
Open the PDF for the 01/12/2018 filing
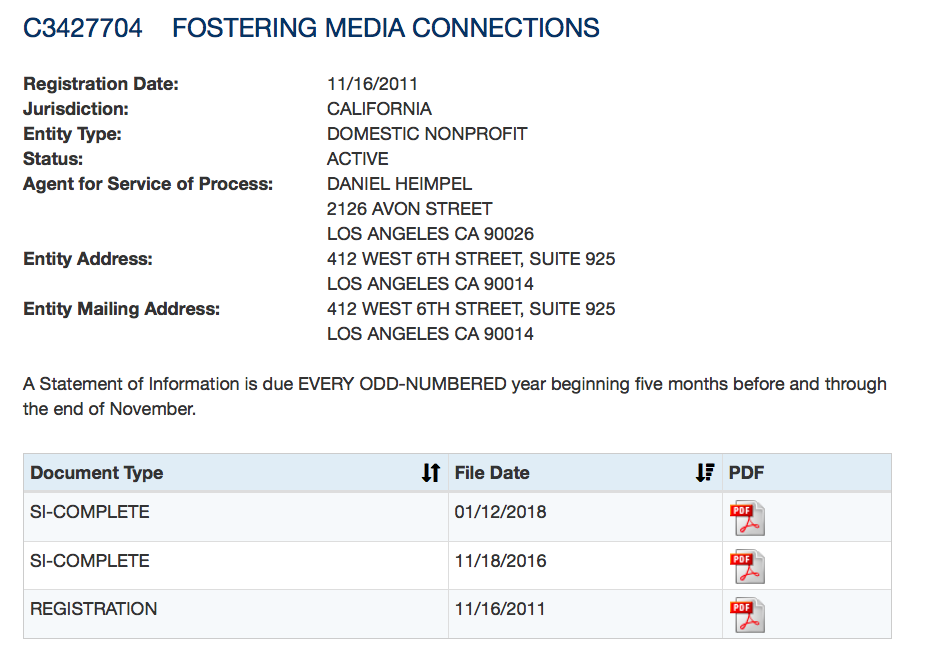(x=746, y=519)
